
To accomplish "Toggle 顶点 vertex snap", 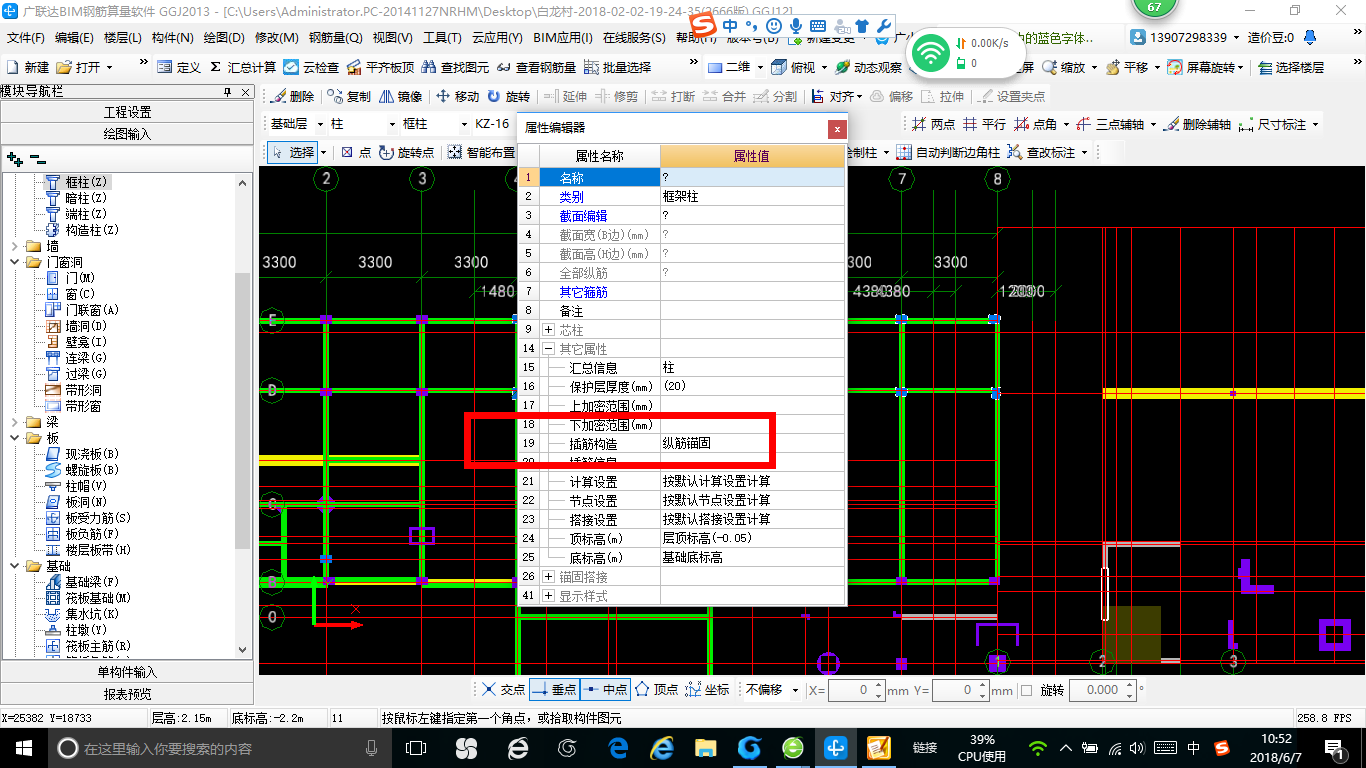I will [x=657, y=689].
